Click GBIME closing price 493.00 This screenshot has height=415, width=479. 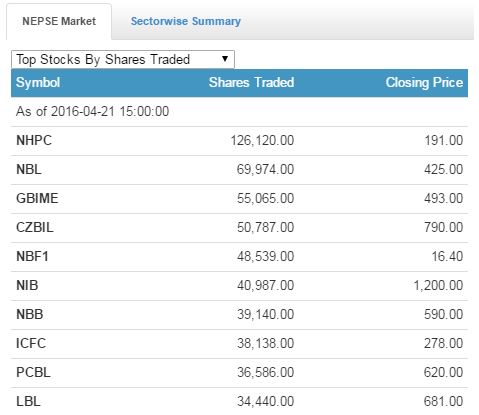(444, 198)
